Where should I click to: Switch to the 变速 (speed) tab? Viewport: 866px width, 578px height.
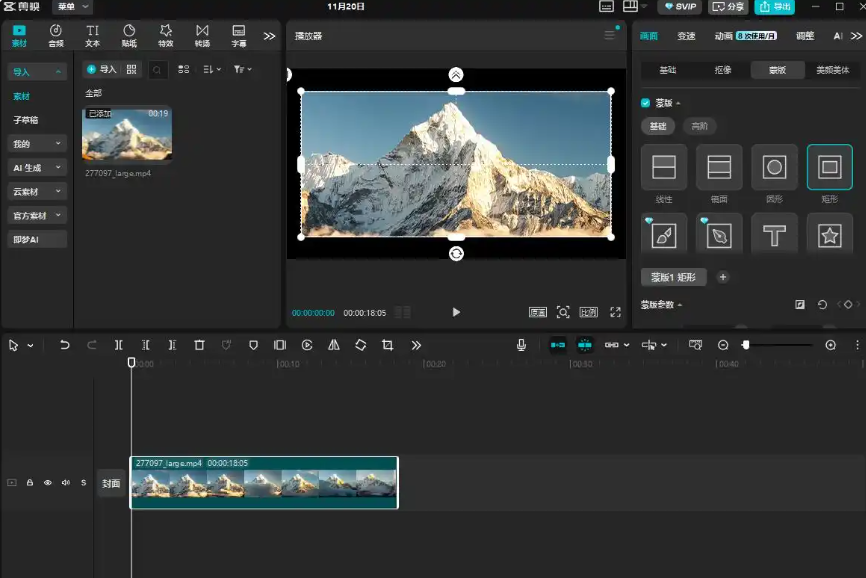(686, 36)
